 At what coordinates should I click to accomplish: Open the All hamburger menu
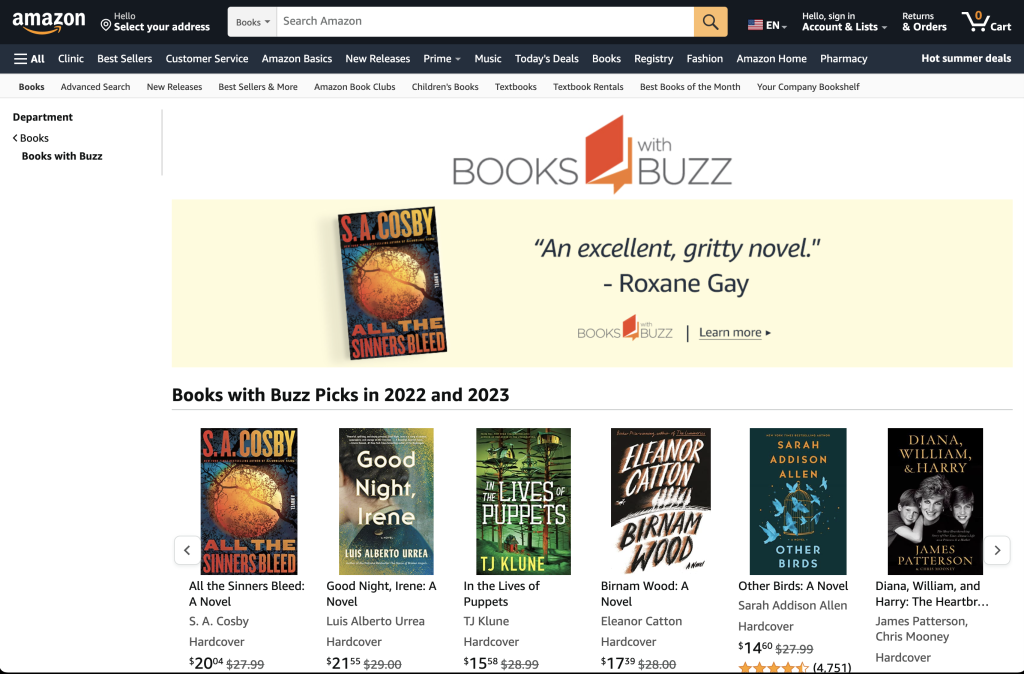(29, 59)
